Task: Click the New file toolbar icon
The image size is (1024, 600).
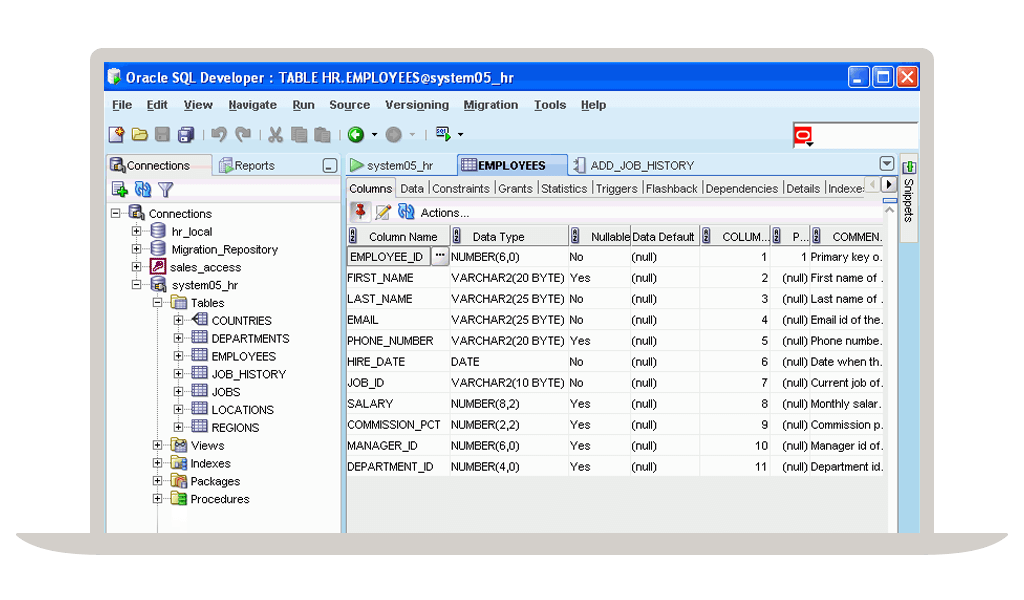Action: pyautogui.click(x=116, y=134)
